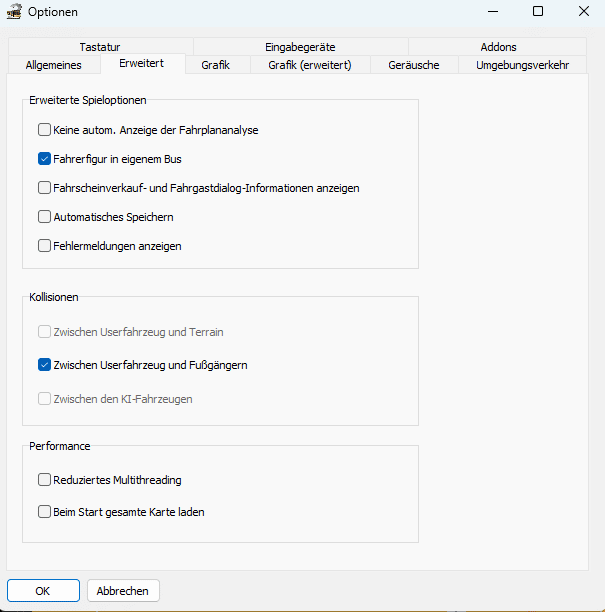605x612 pixels.
Task: Switch to Grafik (erweitert) tab
Action: pos(309,65)
